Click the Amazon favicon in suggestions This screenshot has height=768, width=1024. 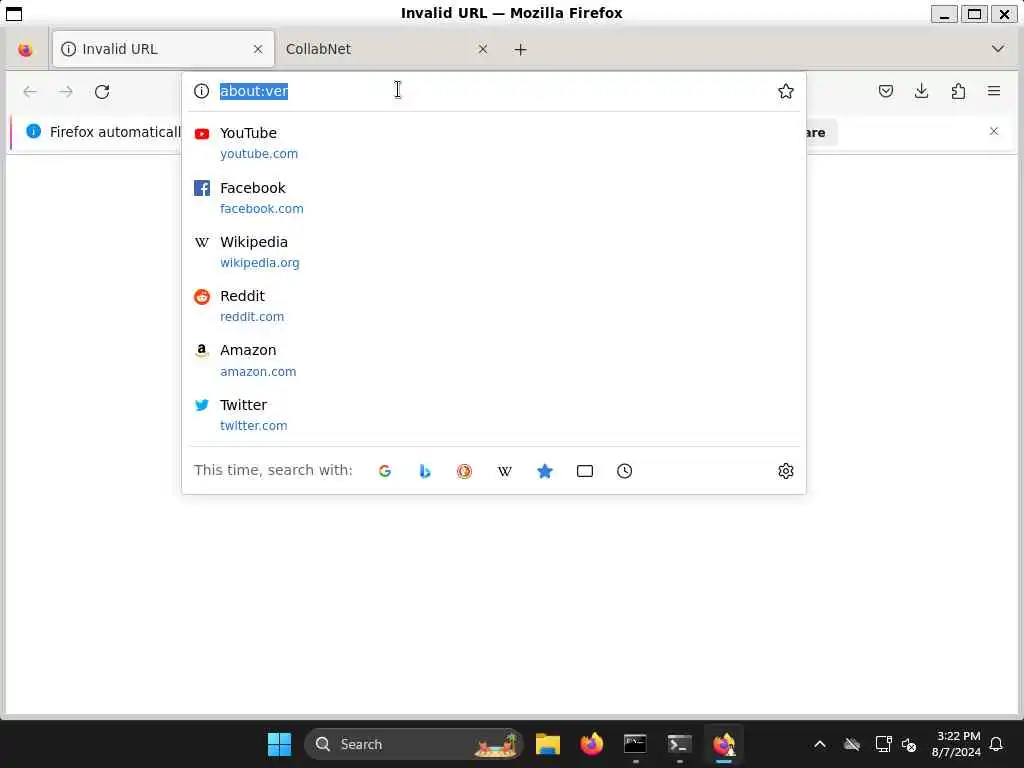[x=202, y=351]
